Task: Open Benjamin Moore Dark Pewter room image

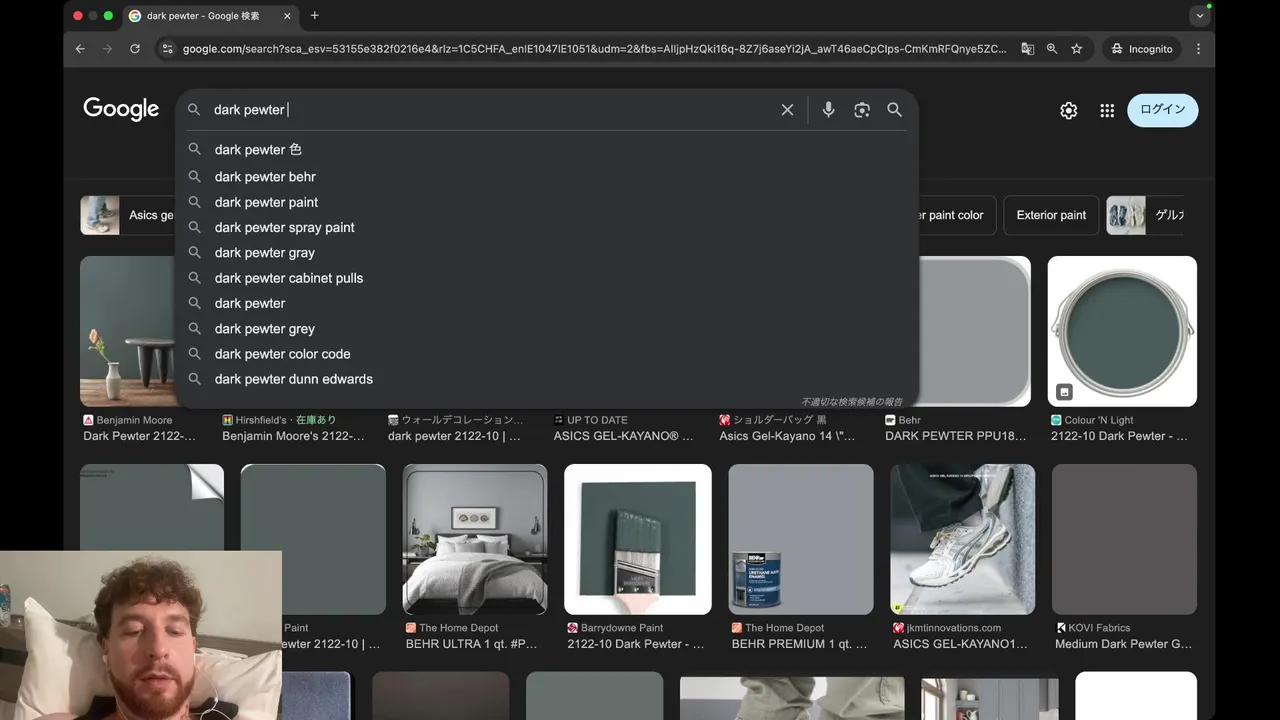Action: coord(128,331)
